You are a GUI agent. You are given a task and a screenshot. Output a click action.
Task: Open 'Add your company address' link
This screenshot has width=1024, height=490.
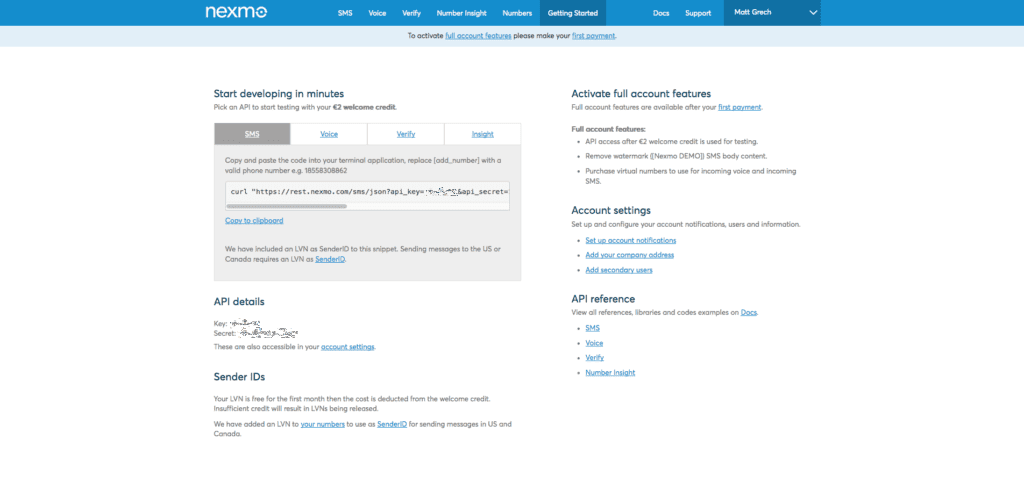(630, 255)
